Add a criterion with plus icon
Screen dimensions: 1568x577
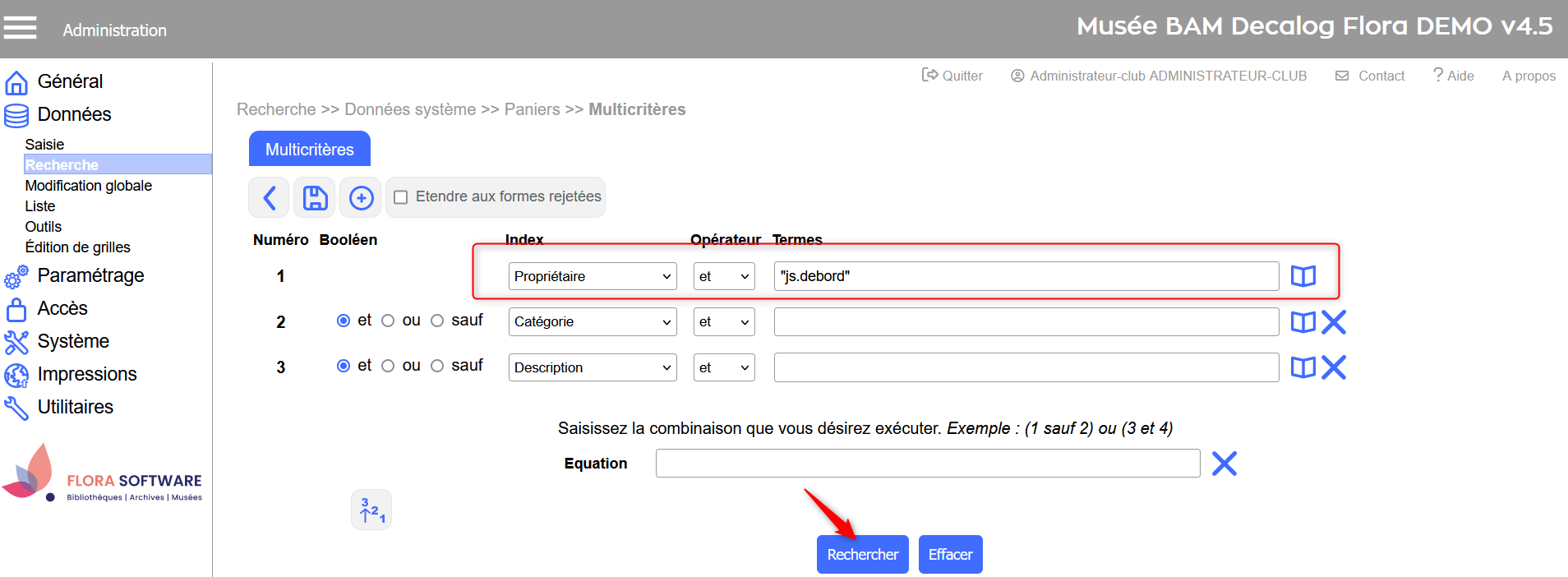(361, 198)
